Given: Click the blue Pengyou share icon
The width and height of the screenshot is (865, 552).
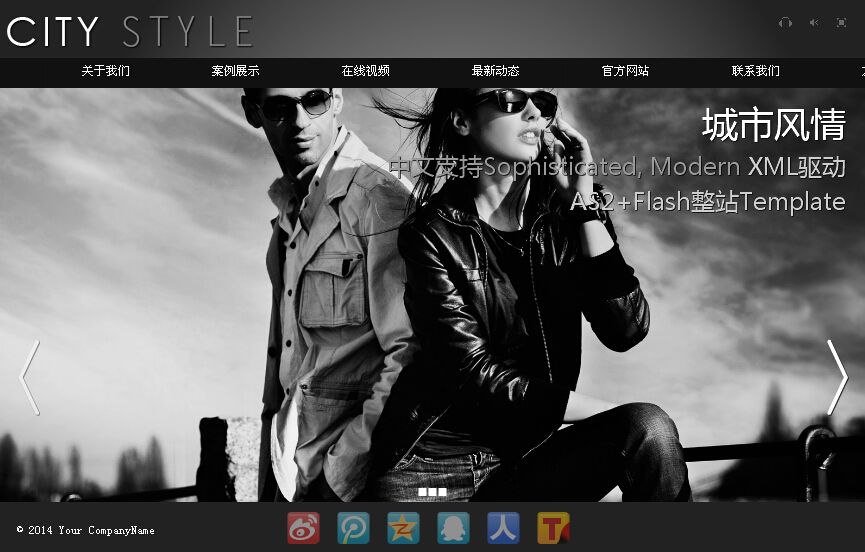Looking at the screenshot, I should pyautogui.click(x=353, y=527).
